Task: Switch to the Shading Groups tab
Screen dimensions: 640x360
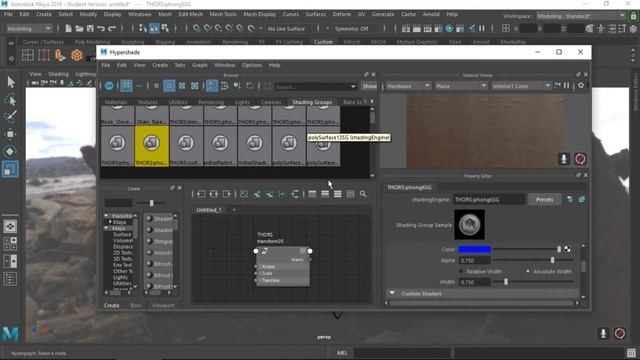Action: [x=312, y=102]
